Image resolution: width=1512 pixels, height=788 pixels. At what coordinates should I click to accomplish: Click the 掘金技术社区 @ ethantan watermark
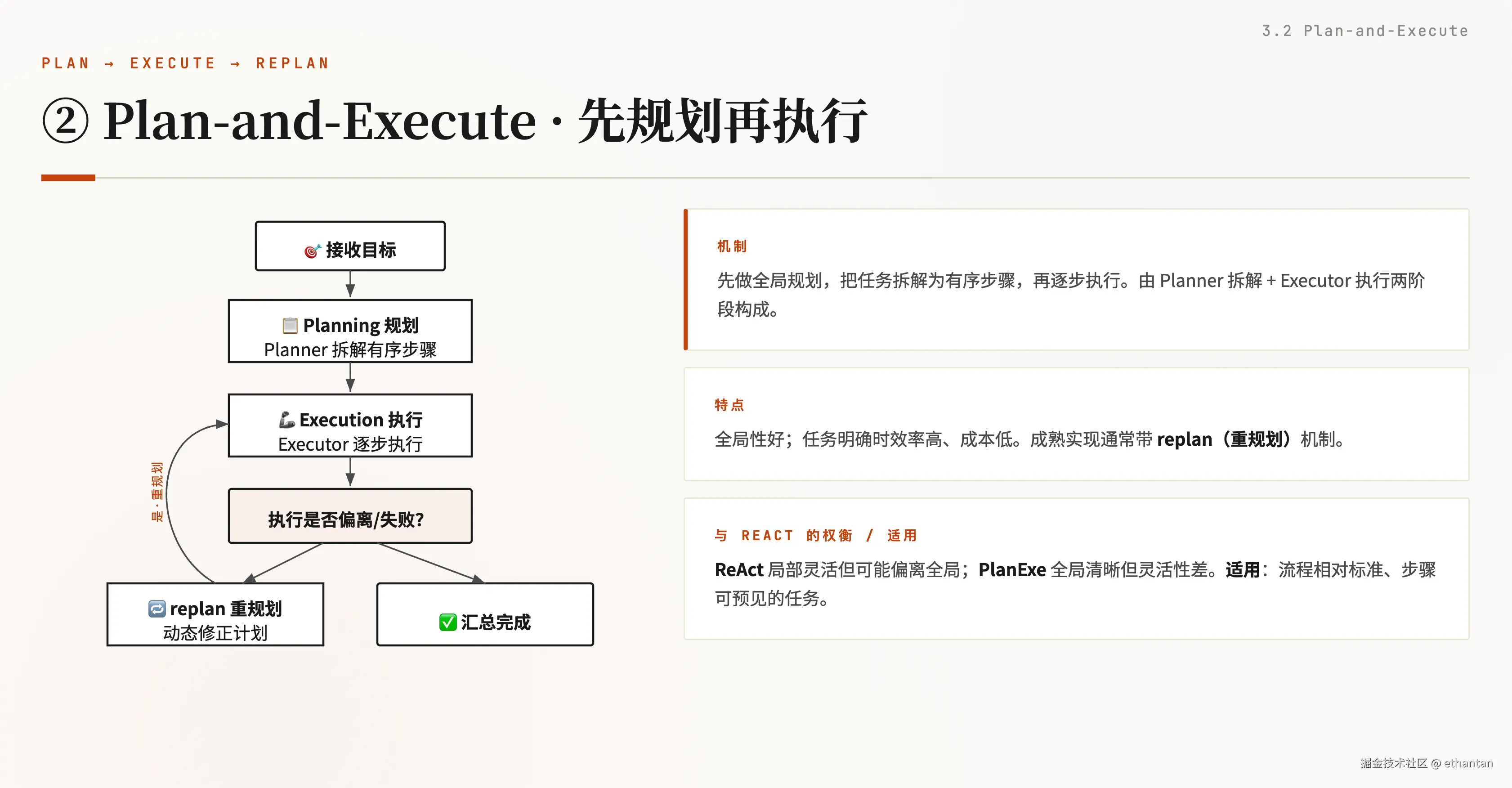click(x=1426, y=763)
